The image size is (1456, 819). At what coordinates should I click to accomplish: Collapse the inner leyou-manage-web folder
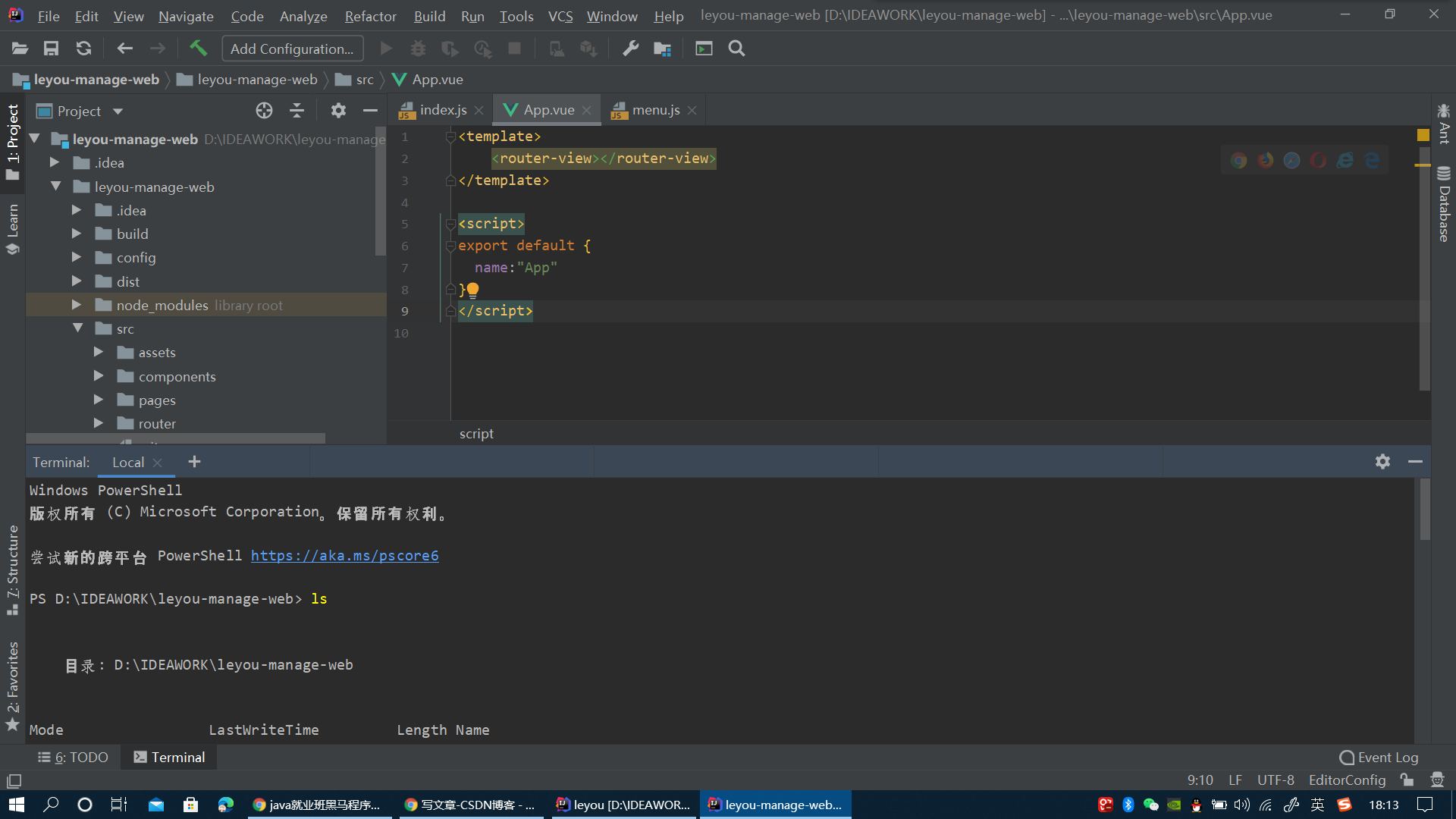click(x=55, y=187)
